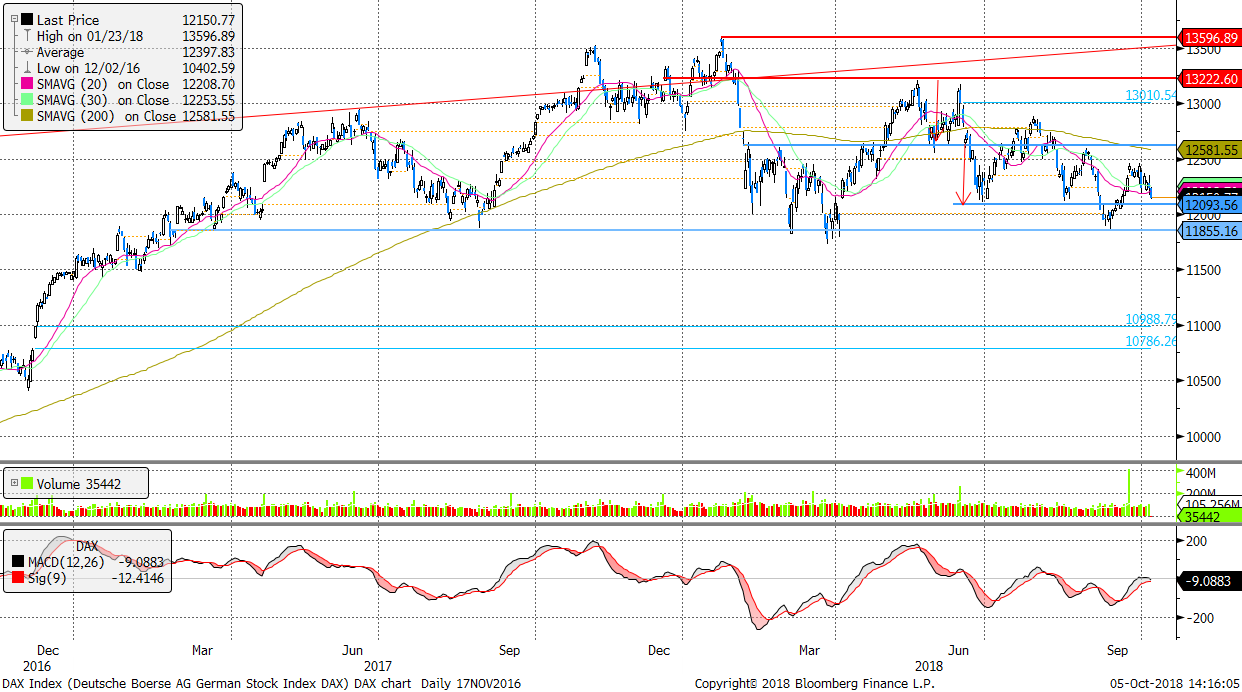Click the light-blue 13010.54 level label

[x=1151, y=96]
